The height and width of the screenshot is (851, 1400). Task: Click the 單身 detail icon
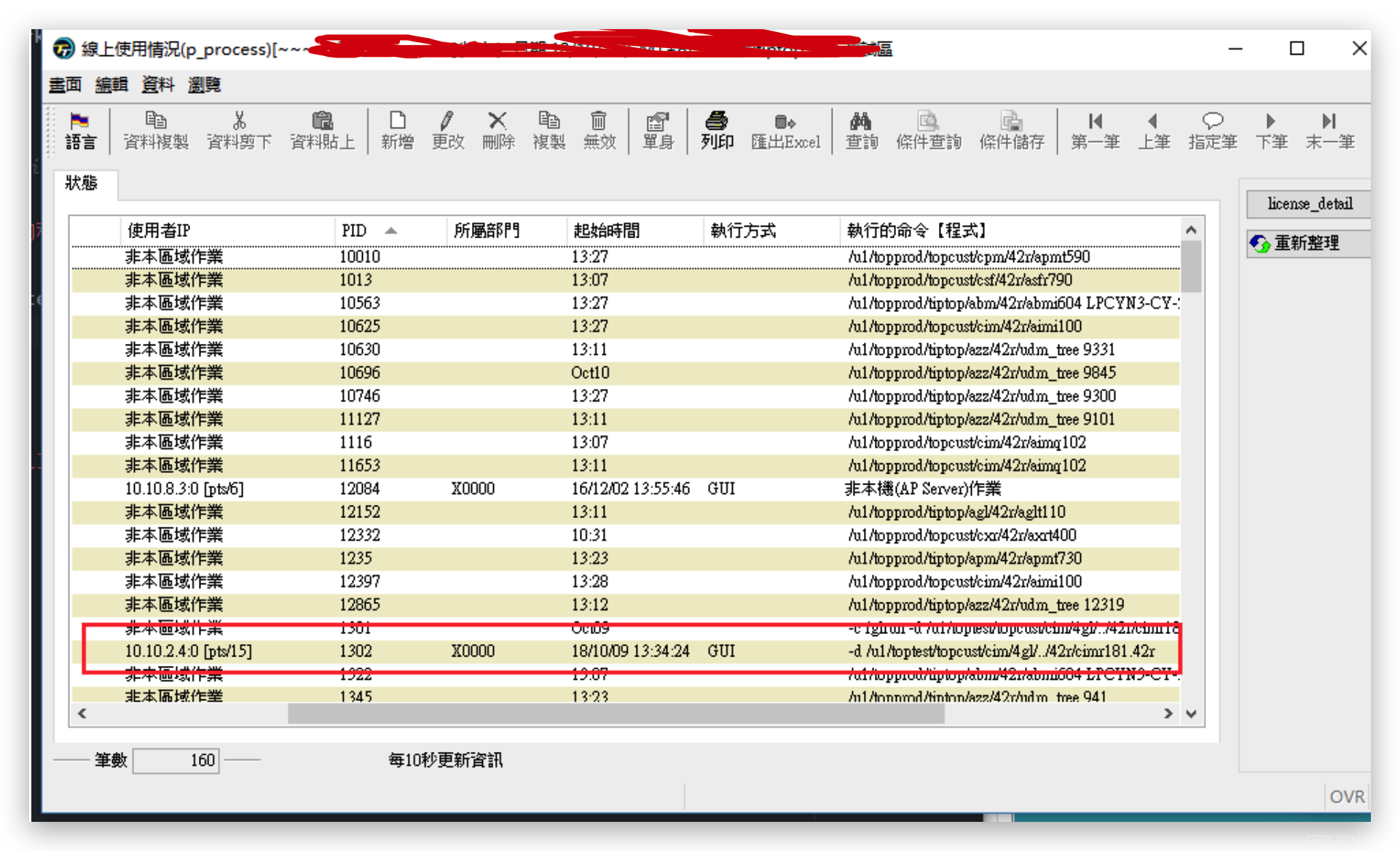click(x=658, y=130)
